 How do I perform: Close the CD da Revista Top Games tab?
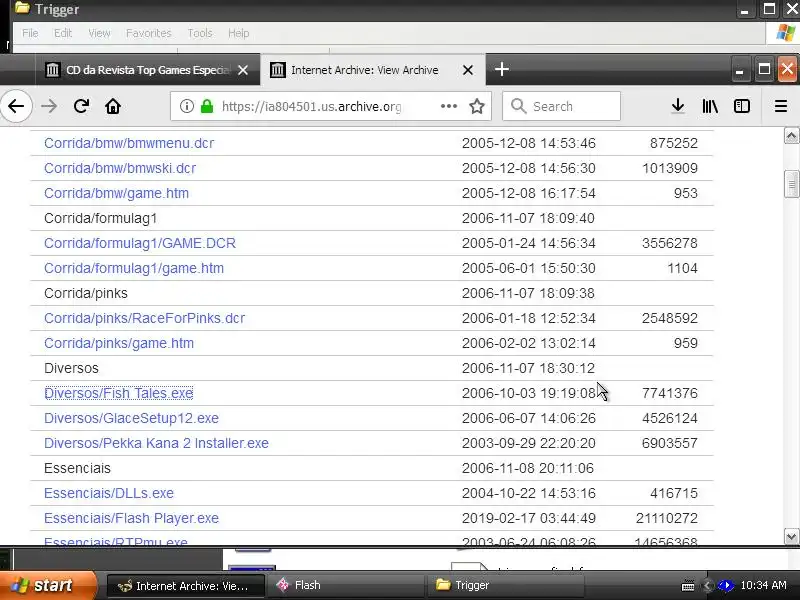click(x=243, y=70)
